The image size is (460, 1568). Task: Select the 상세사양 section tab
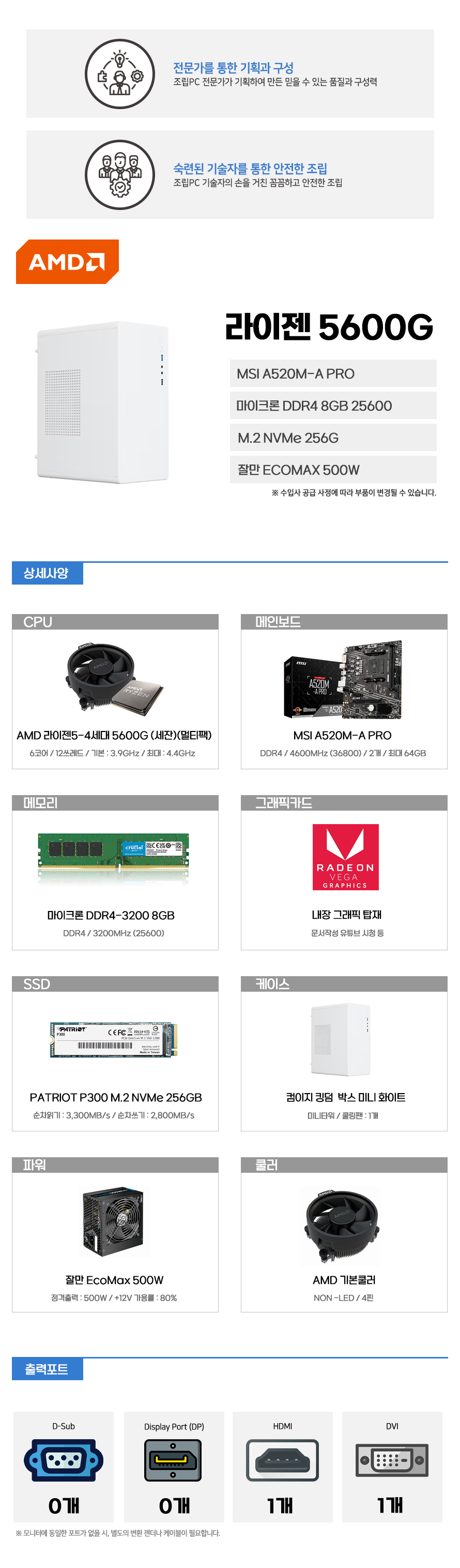47,573
